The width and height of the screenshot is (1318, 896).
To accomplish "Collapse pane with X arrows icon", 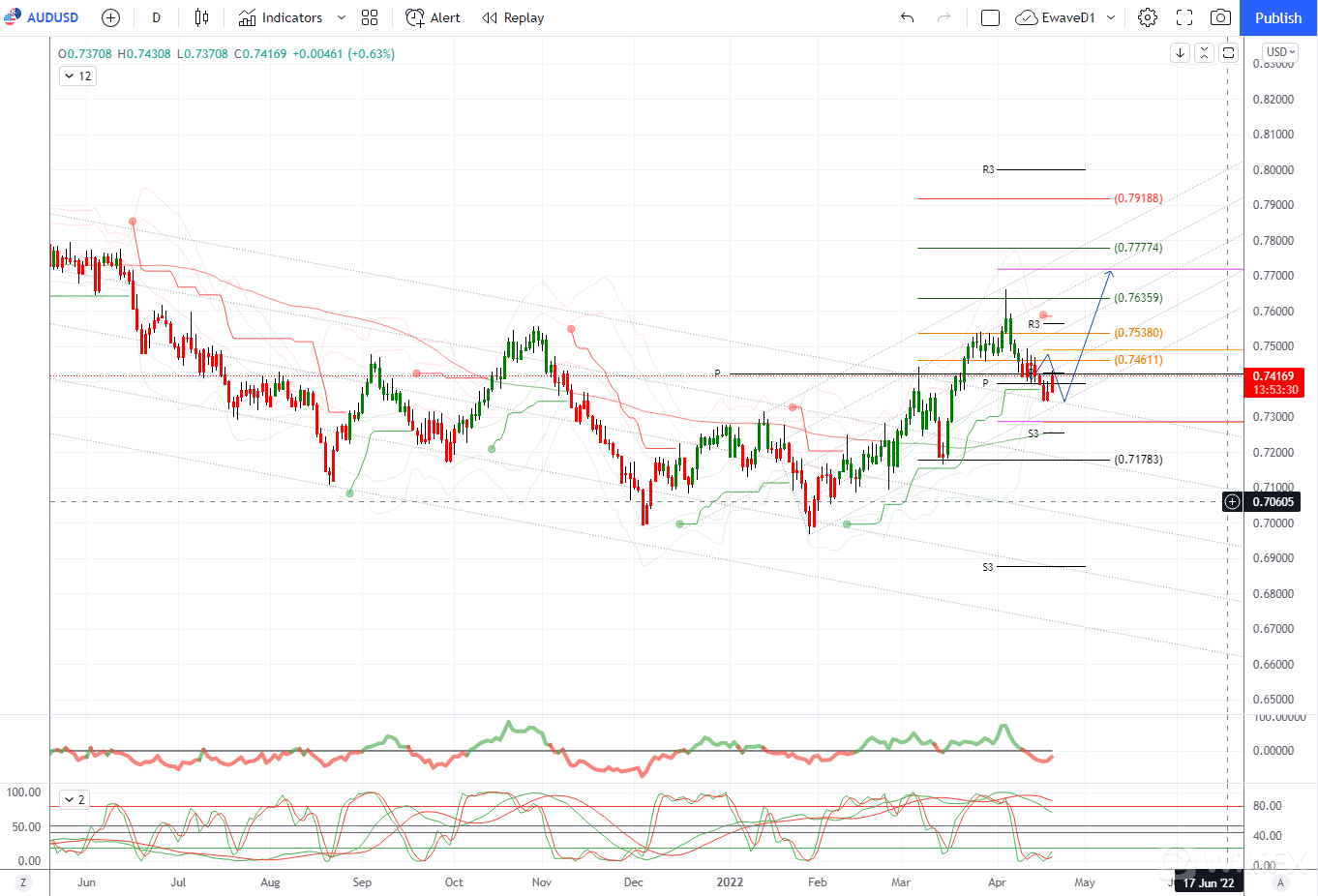I will point(1204,53).
